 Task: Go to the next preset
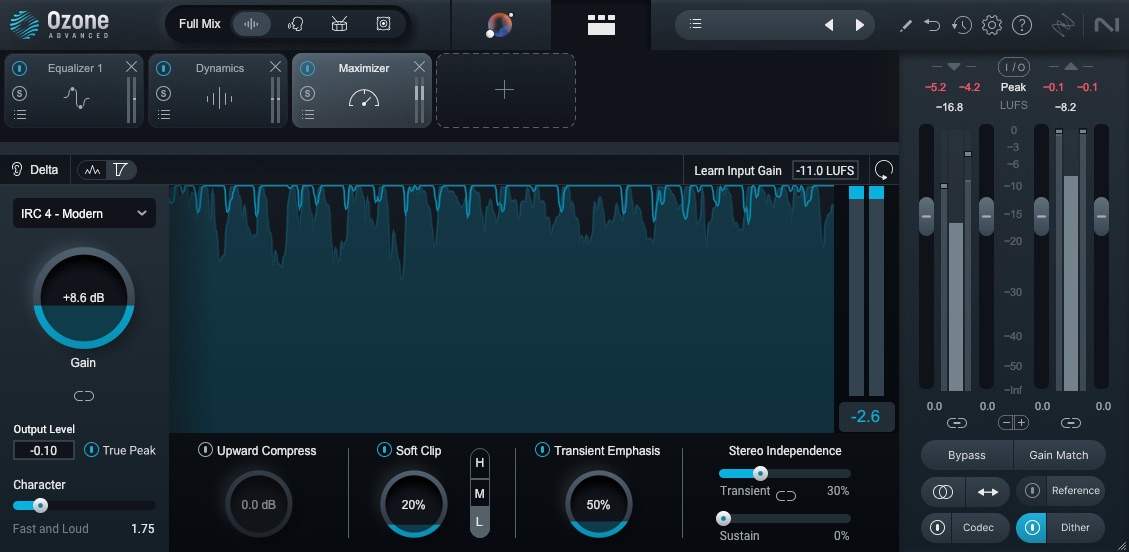(x=859, y=25)
